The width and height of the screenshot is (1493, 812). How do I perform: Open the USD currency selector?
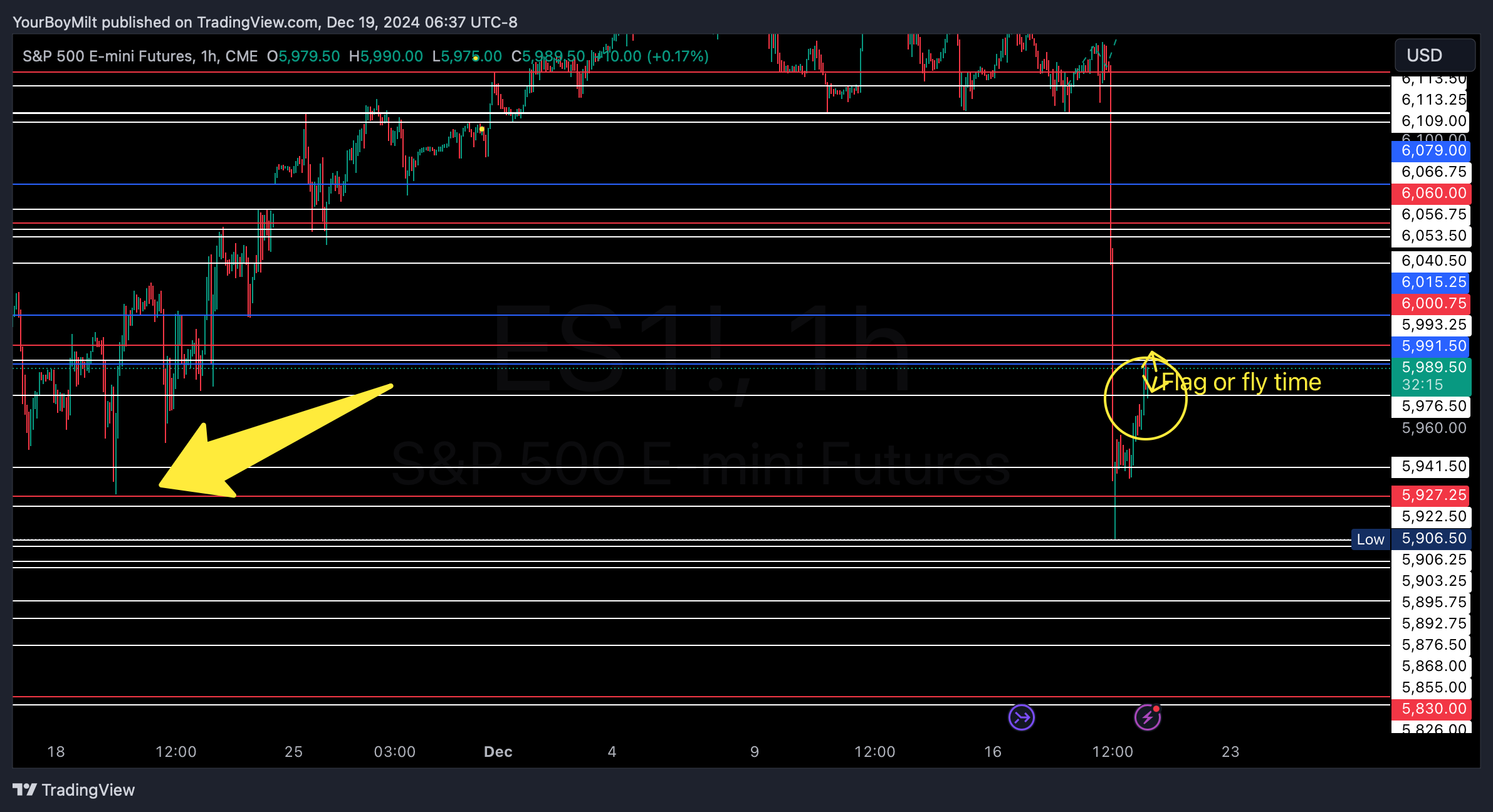point(1434,55)
